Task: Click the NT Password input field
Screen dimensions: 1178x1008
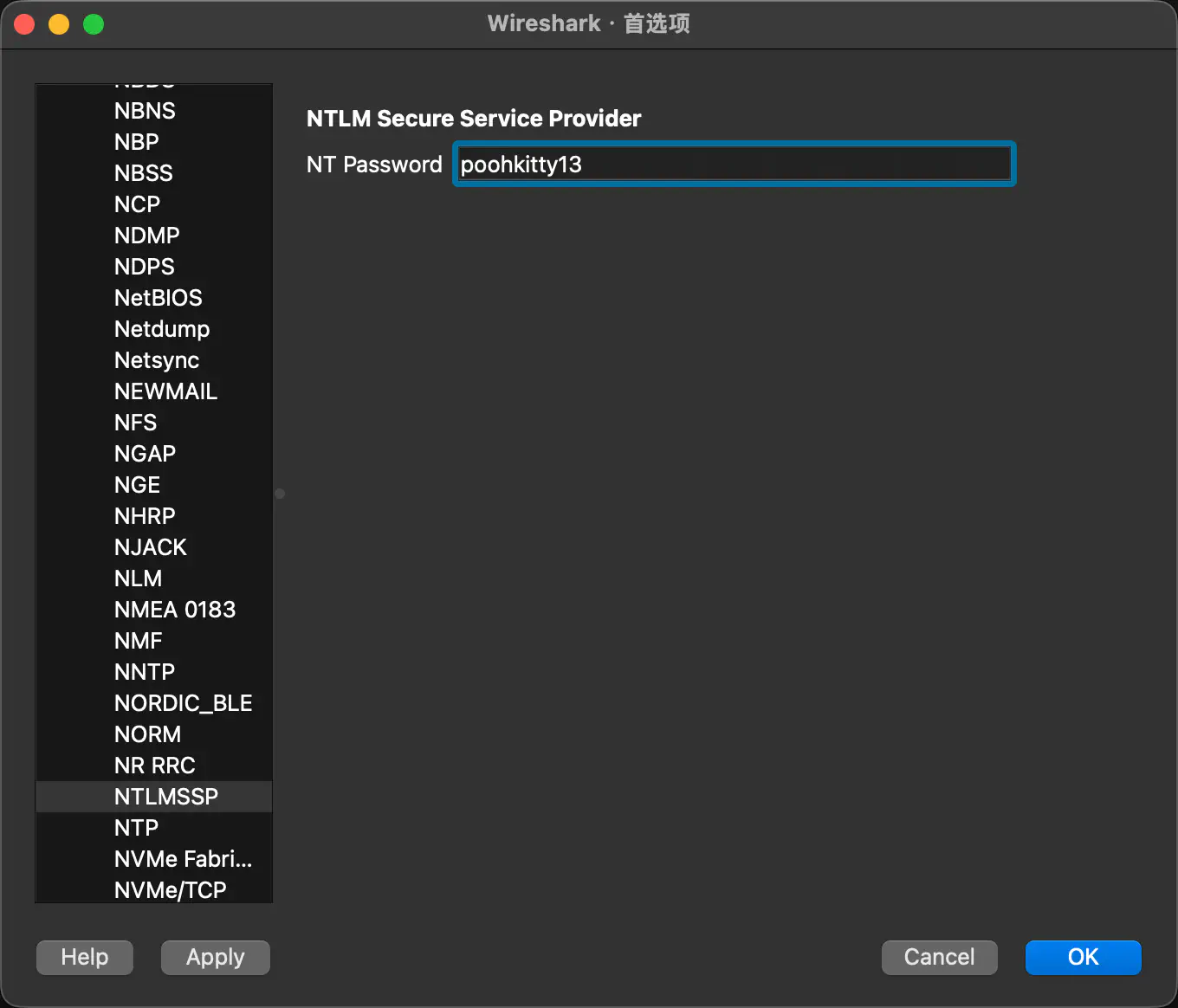Action: (x=733, y=165)
